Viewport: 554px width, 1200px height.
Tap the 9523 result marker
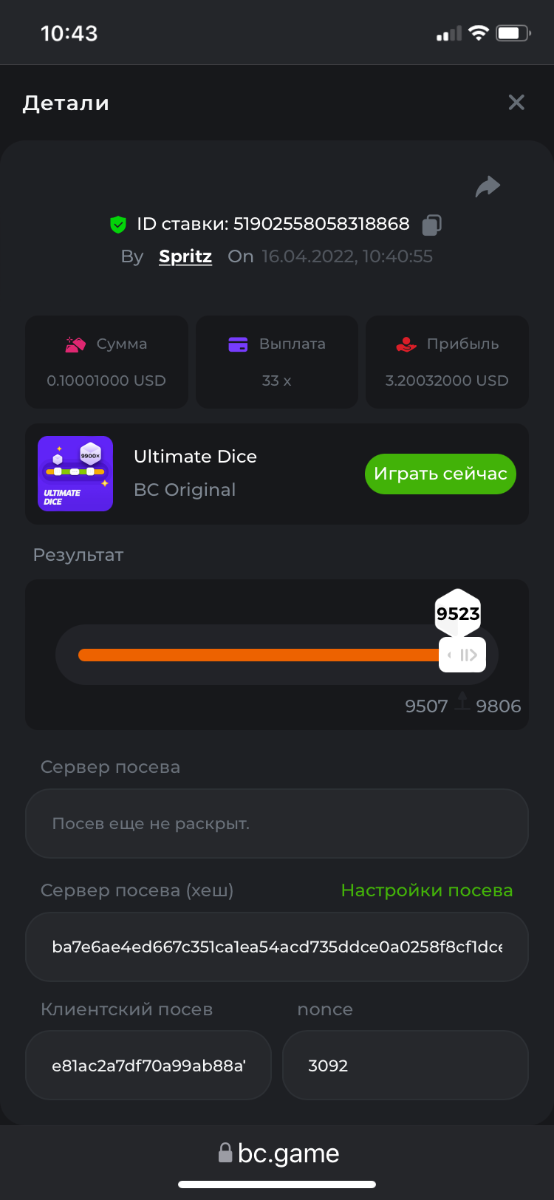pos(458,614)
